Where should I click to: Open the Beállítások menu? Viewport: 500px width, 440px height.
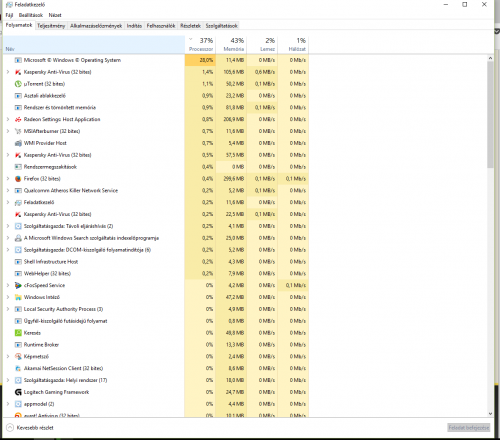[x=31, y=15]
